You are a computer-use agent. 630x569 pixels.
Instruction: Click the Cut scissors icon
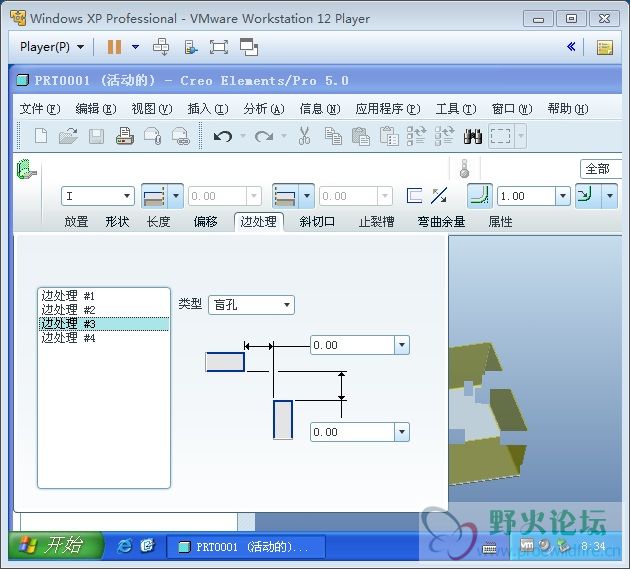305,135
